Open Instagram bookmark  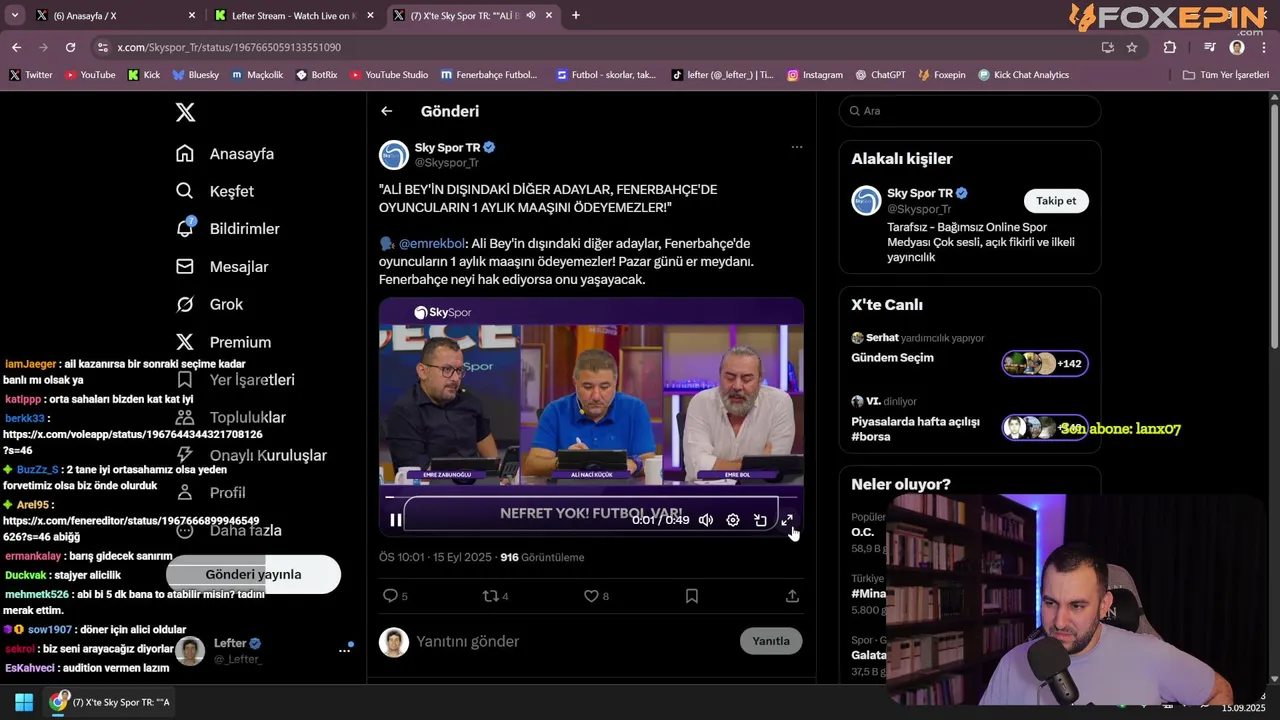(x=815, y=75)
